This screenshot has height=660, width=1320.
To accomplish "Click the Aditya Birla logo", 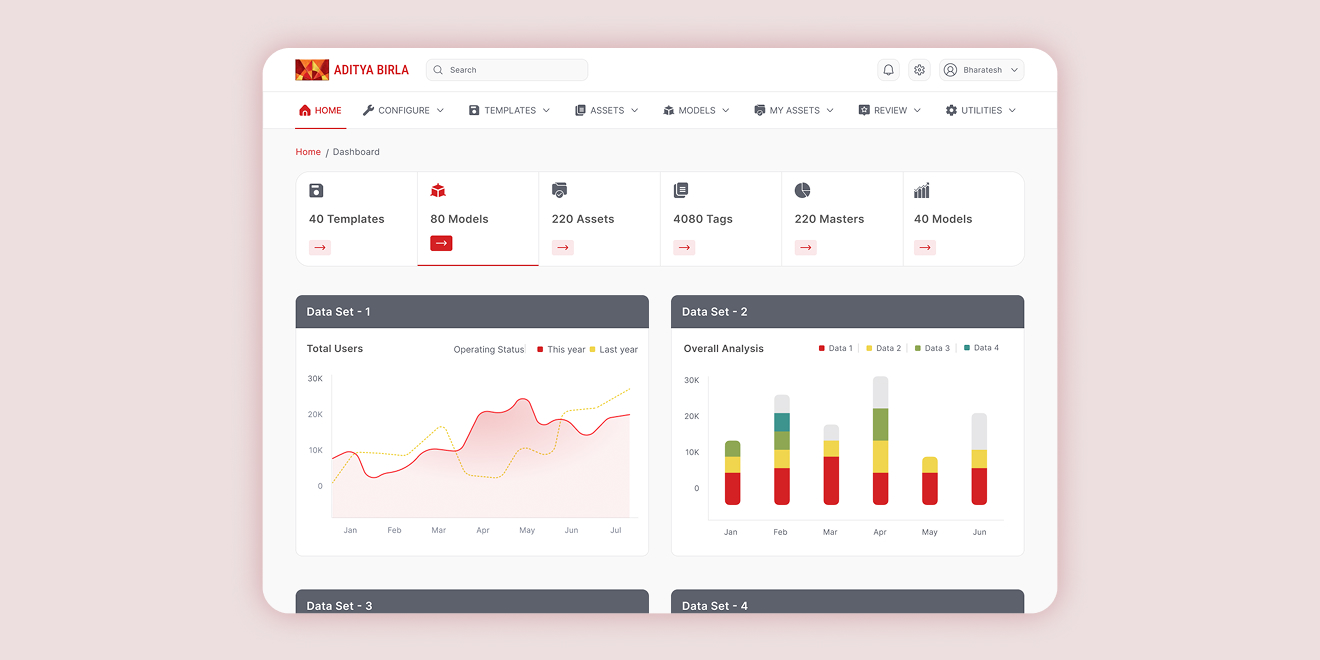I will 352,70.
